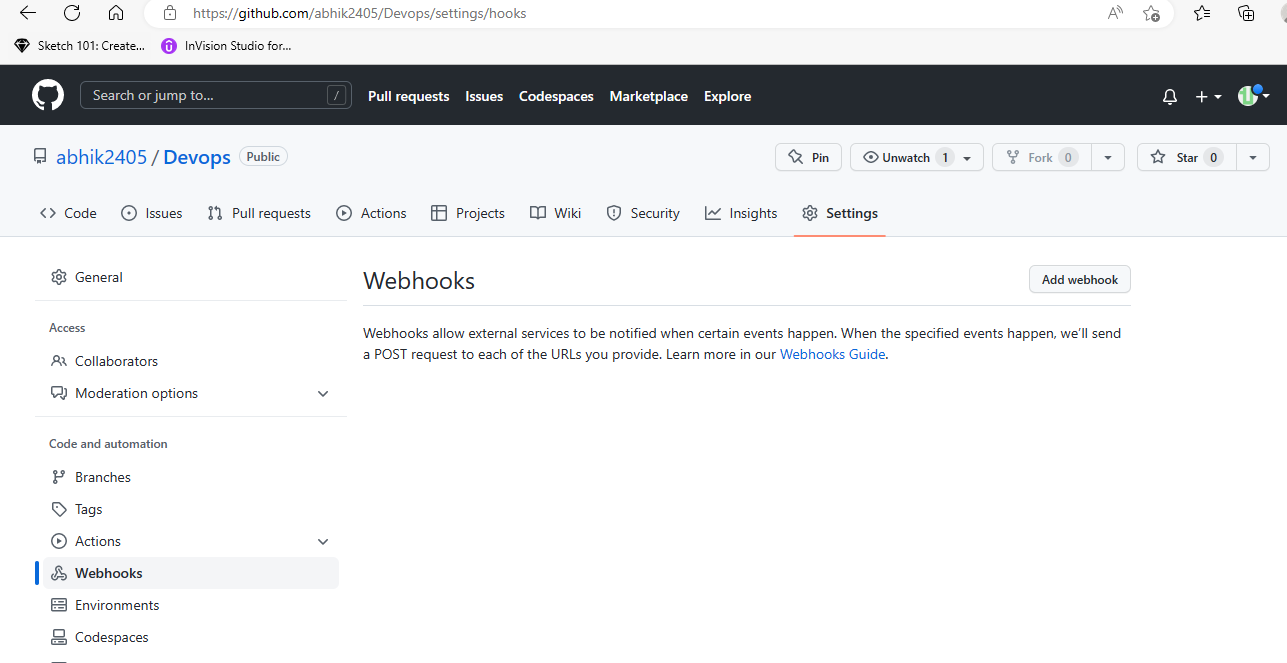Open browser collections panel
Image resolution: width=1287 pixels, height=663 pixels.
click(x=1246, y=13)
